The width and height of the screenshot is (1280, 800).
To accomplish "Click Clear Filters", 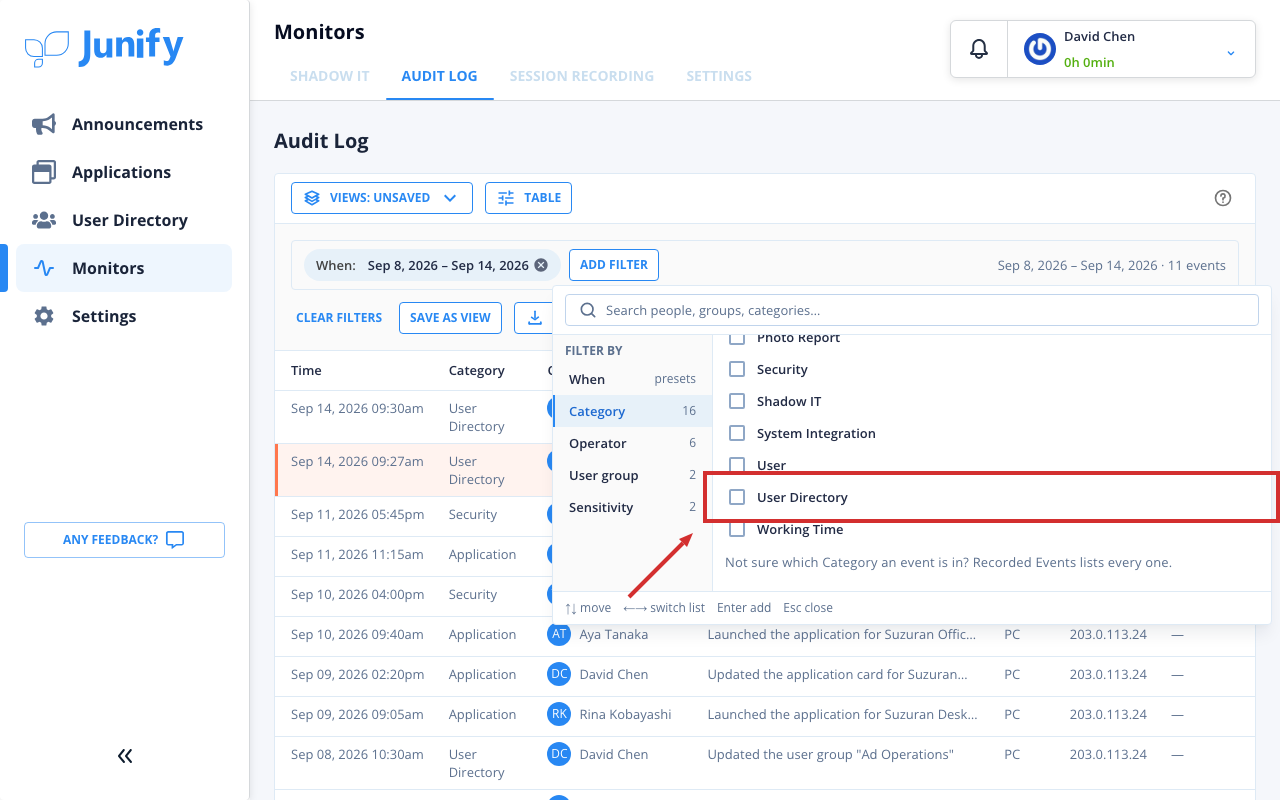I will coord(339,318).
